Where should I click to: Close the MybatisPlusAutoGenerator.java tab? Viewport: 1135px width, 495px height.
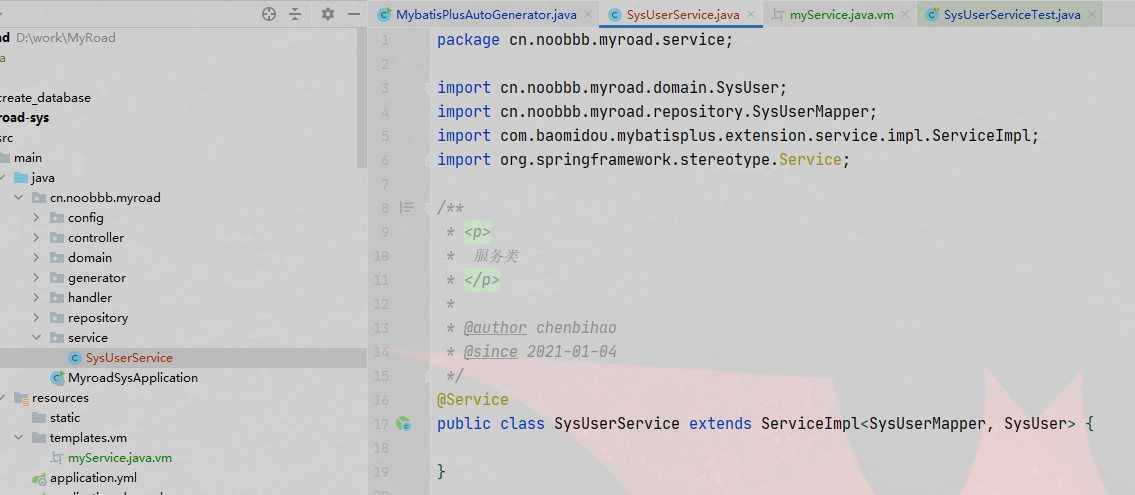pos(587,15)
